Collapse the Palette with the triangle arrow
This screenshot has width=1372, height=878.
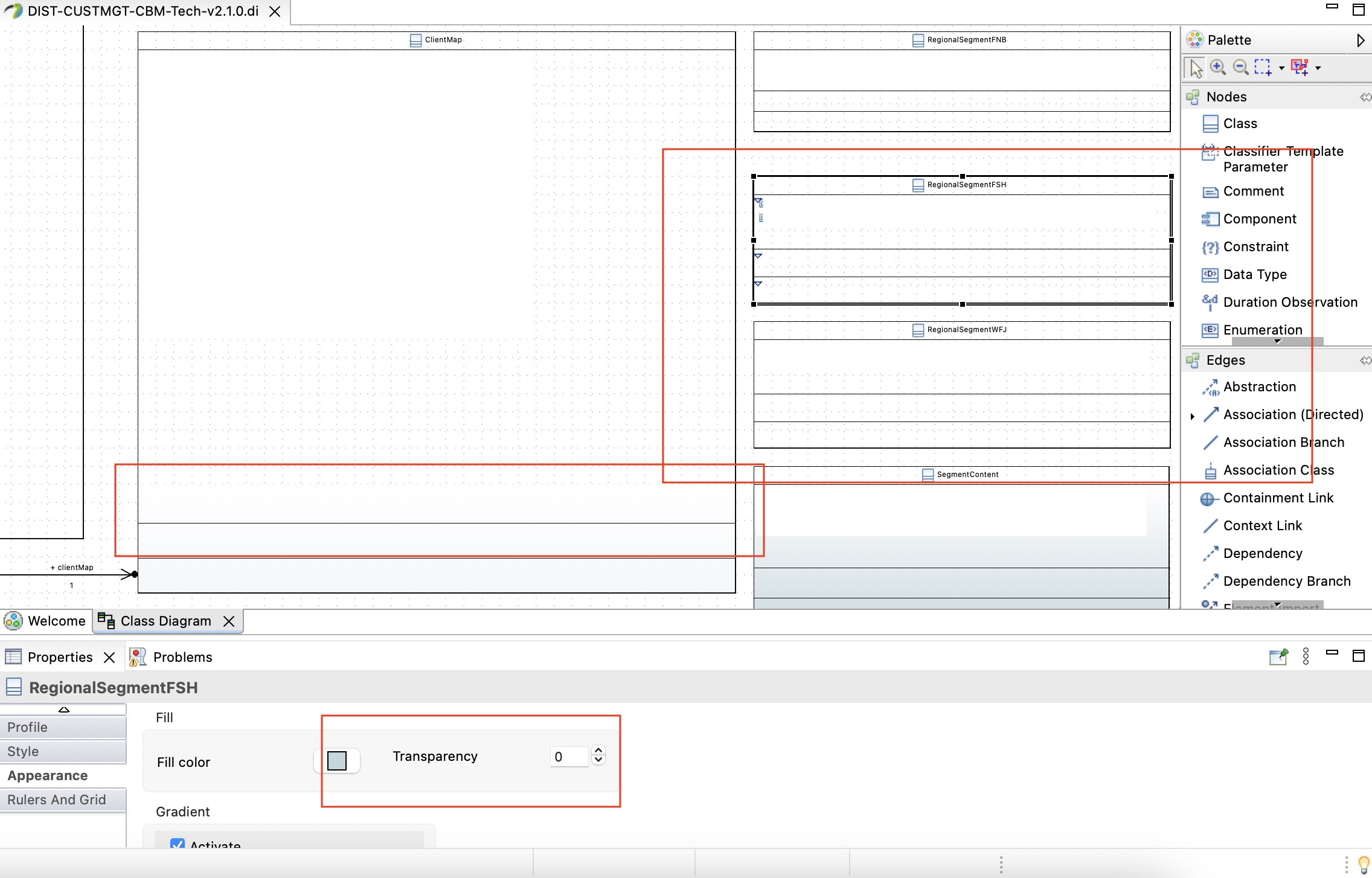[1361, 40]
